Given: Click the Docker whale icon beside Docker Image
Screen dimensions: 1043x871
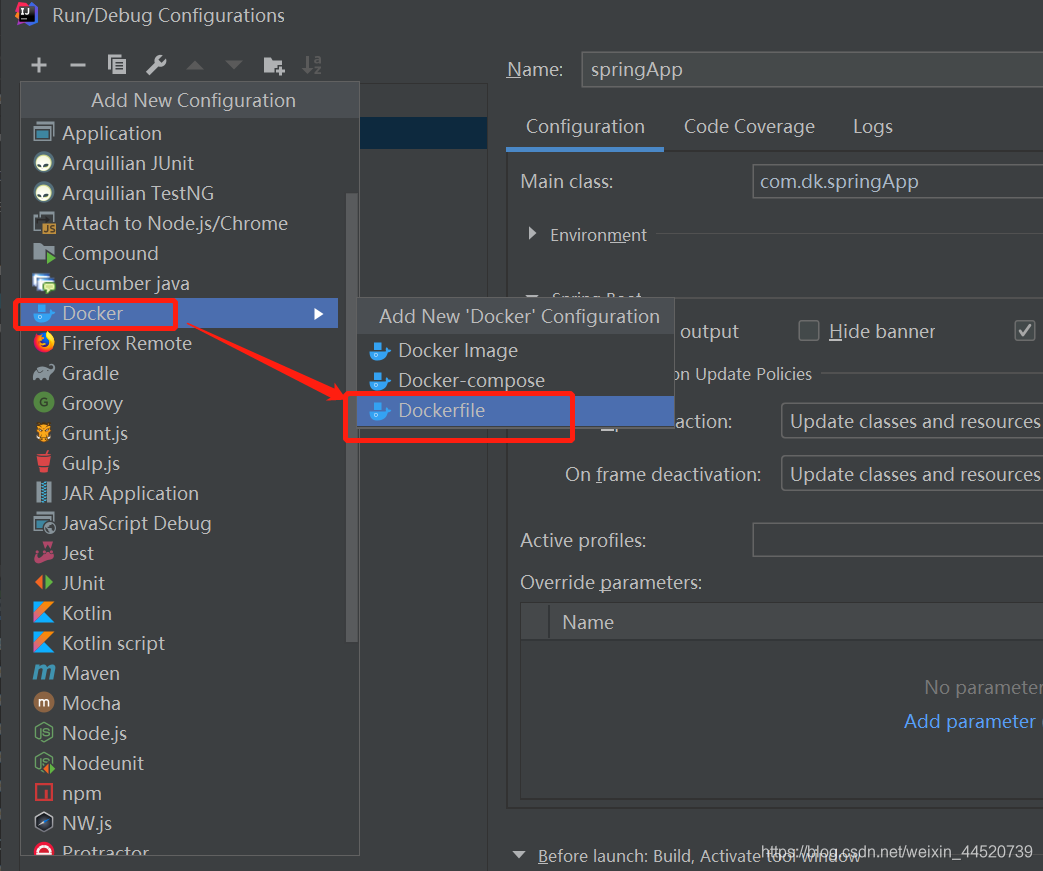Looking at the screenshot, I should [380, 351].
